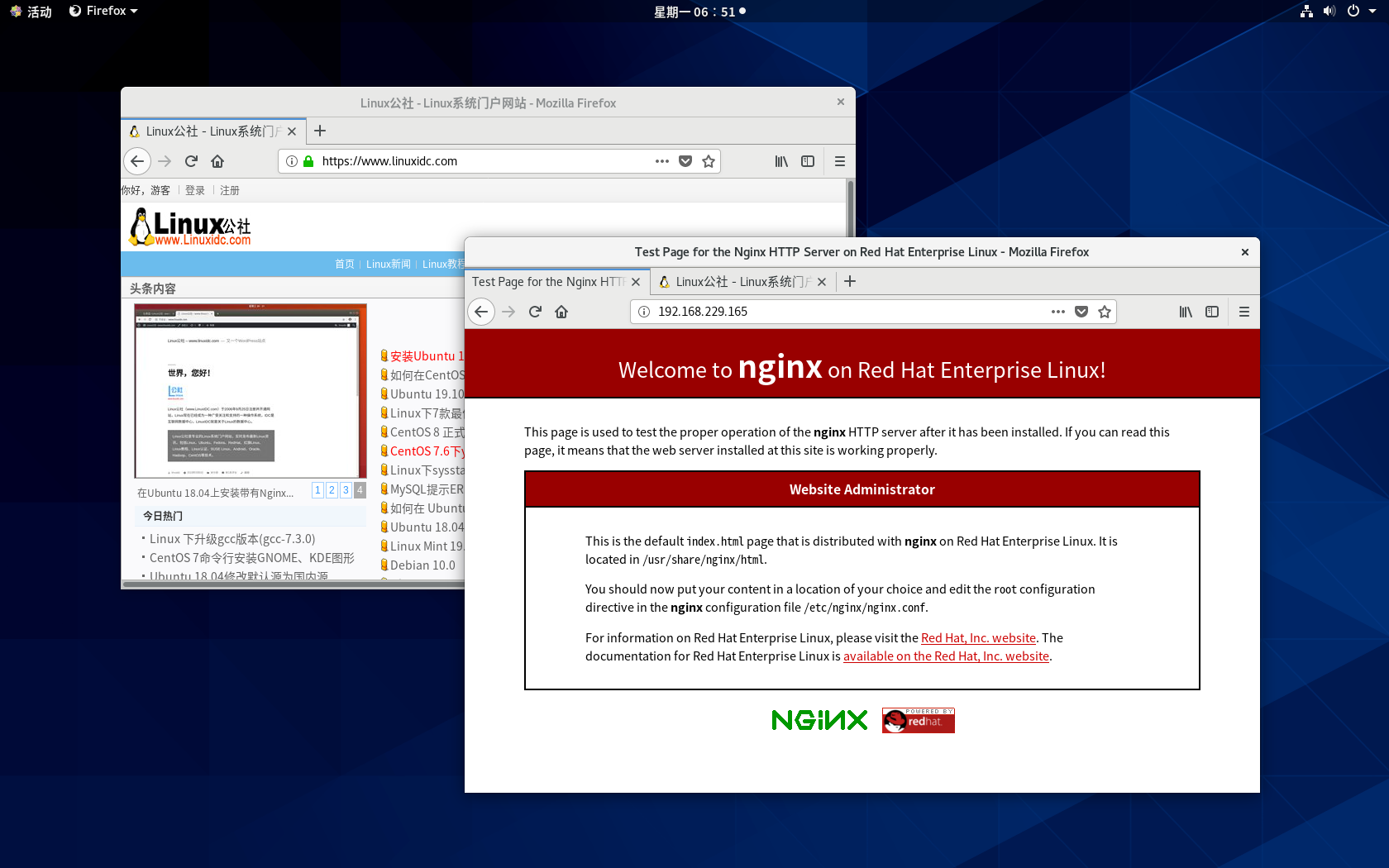Switch to Test Page for the Nginx tab
This screenshot has width=1389, height=868.
pos(557,282)
